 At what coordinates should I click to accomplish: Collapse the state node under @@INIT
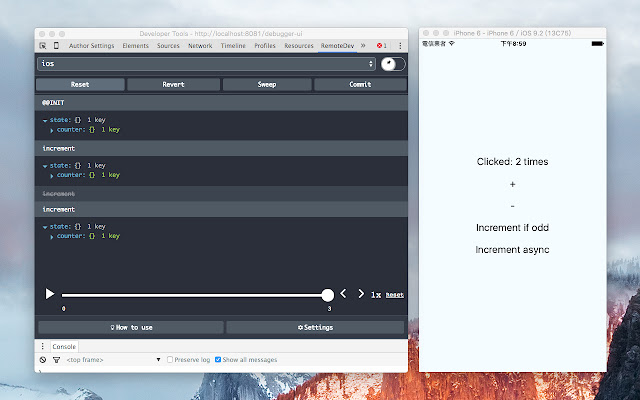coord(45,120)
